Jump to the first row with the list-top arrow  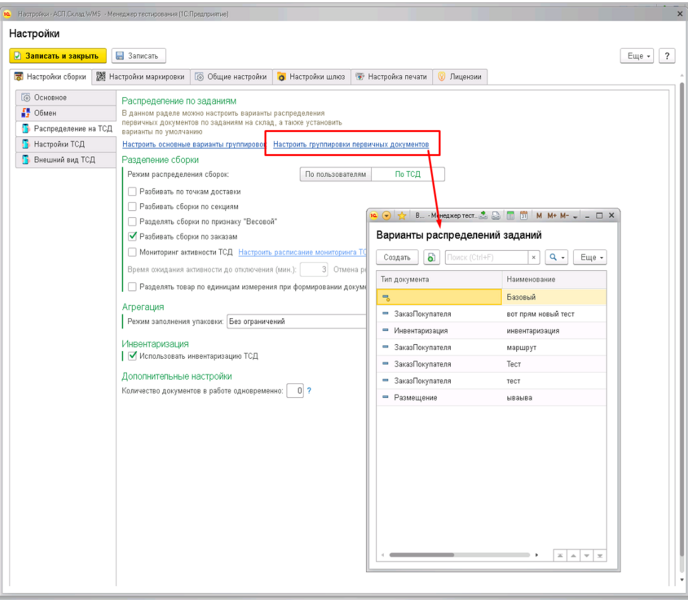(560, 556)
